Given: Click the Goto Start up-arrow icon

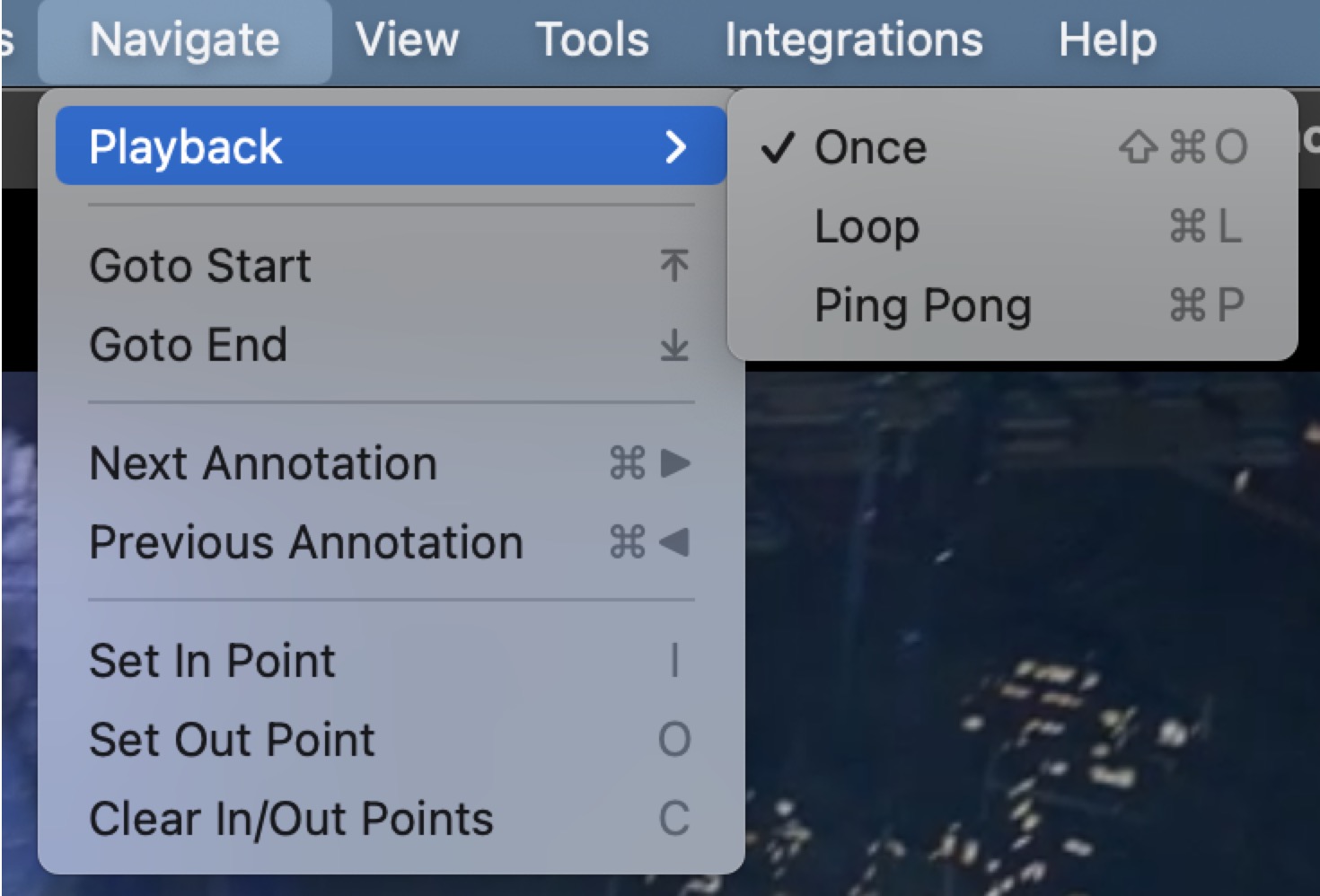Looking at the screenshot, I should (674, 266).
